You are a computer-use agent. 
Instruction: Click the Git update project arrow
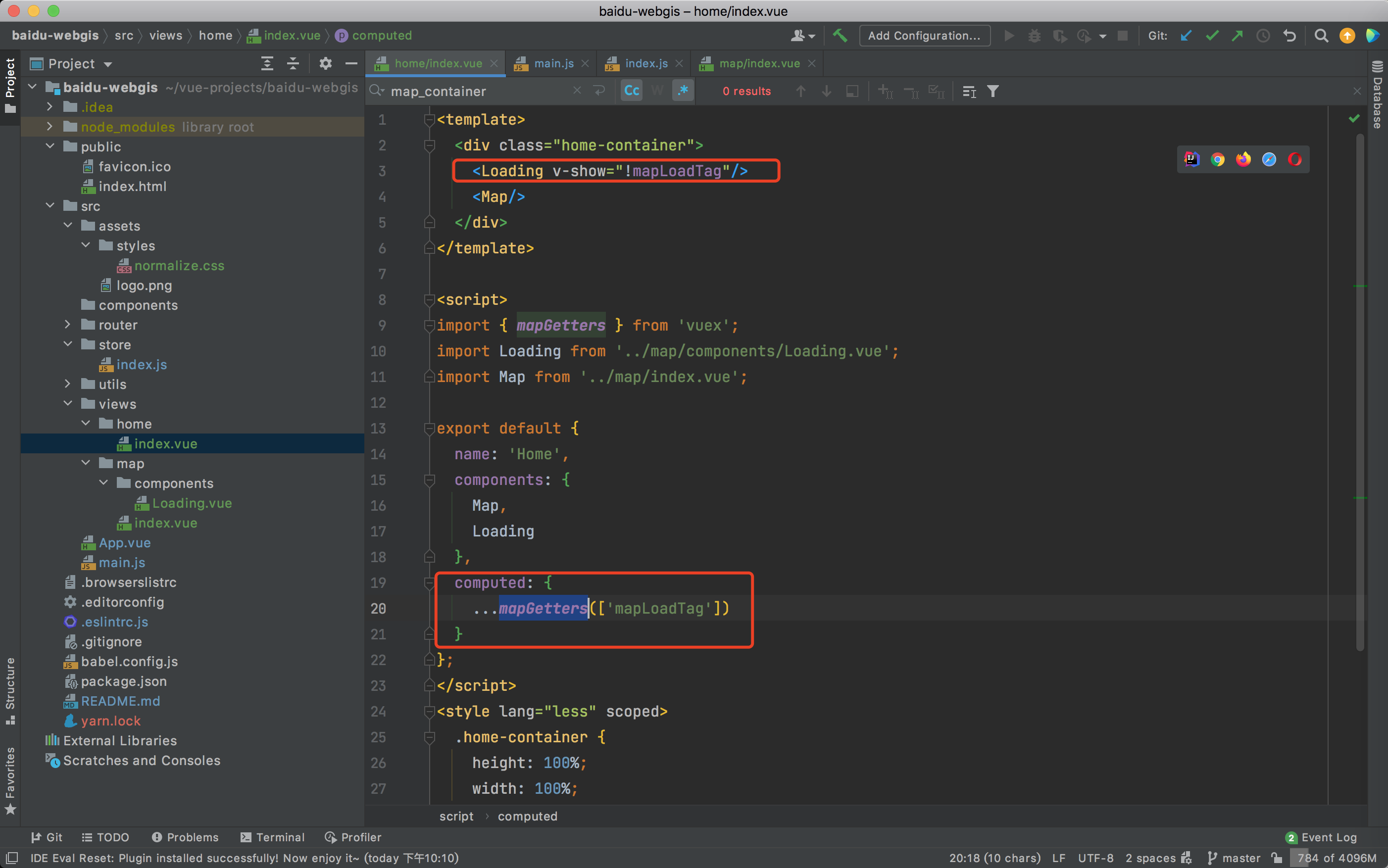pos(1186,36)
